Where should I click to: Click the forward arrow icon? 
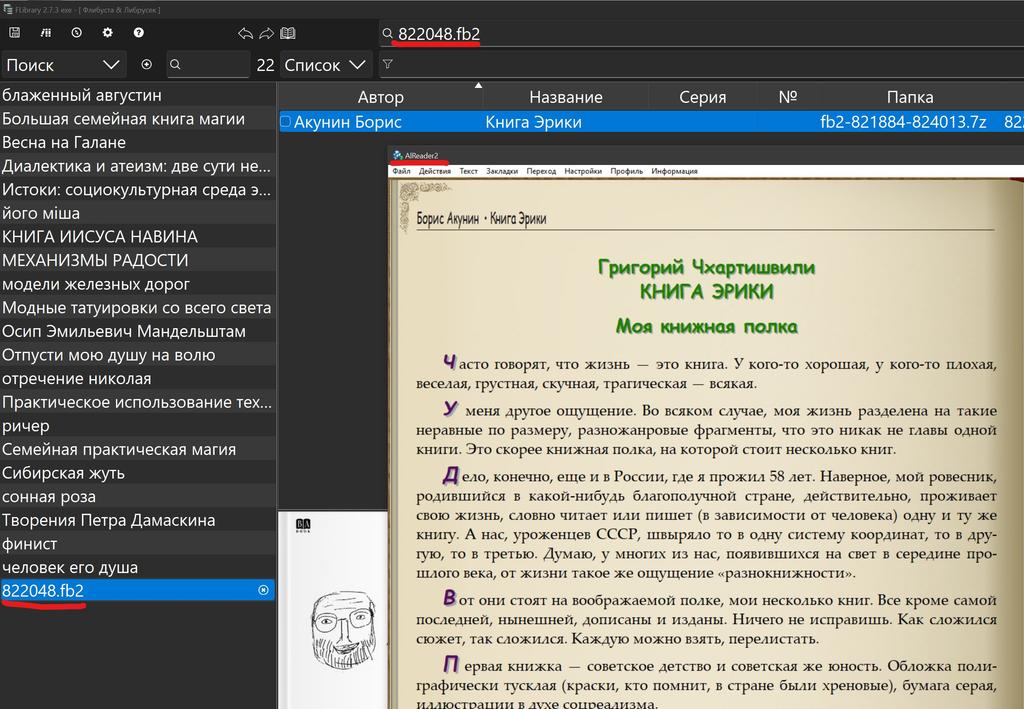[x=266, y=33]
